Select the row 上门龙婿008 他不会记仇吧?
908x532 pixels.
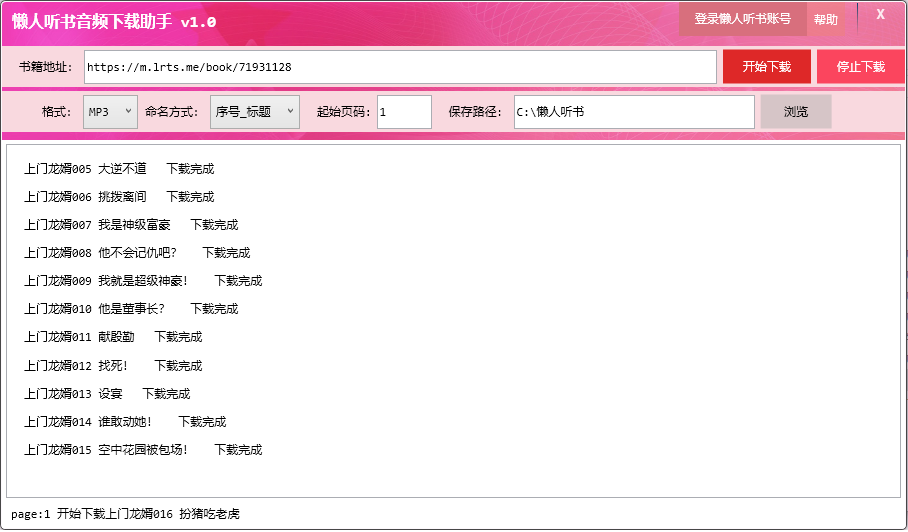coord(137,253)
